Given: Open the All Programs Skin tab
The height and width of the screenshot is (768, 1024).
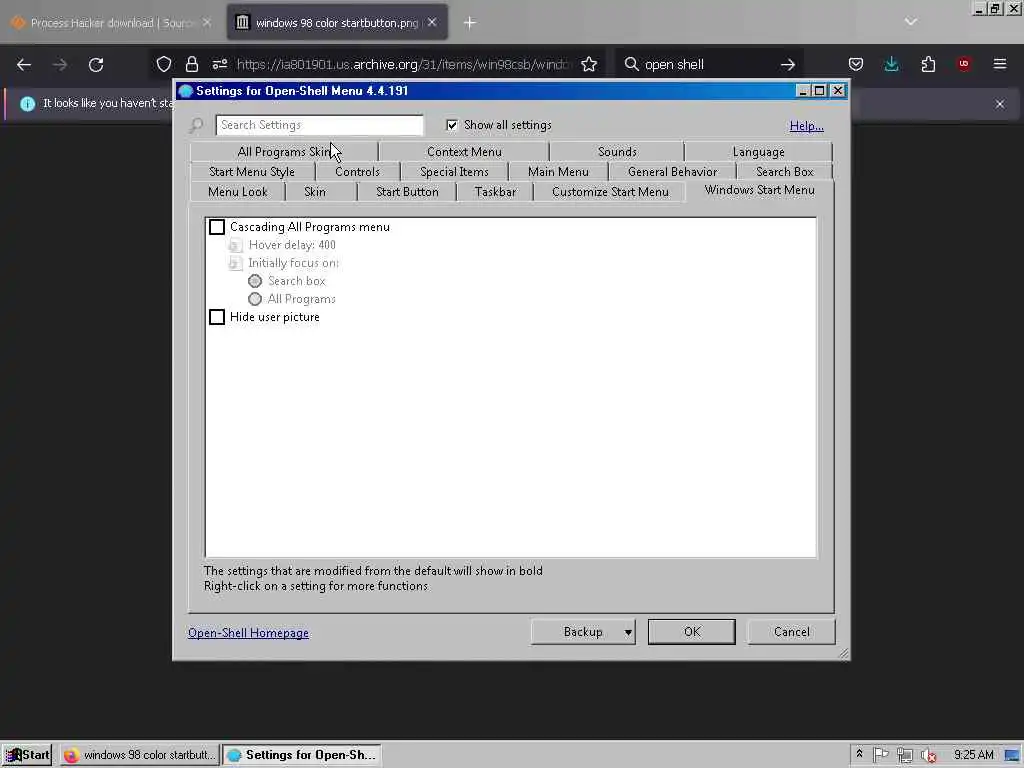Looking at the screenshot, I should (285, 152).
